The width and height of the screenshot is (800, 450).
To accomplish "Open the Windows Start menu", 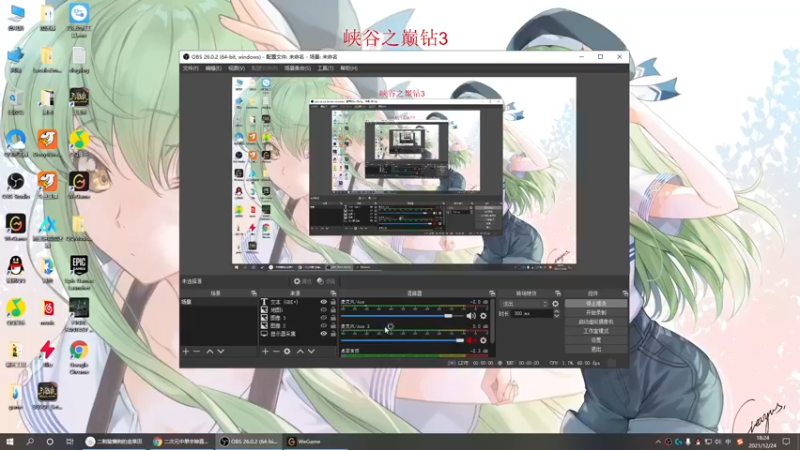I will [10, 442].
